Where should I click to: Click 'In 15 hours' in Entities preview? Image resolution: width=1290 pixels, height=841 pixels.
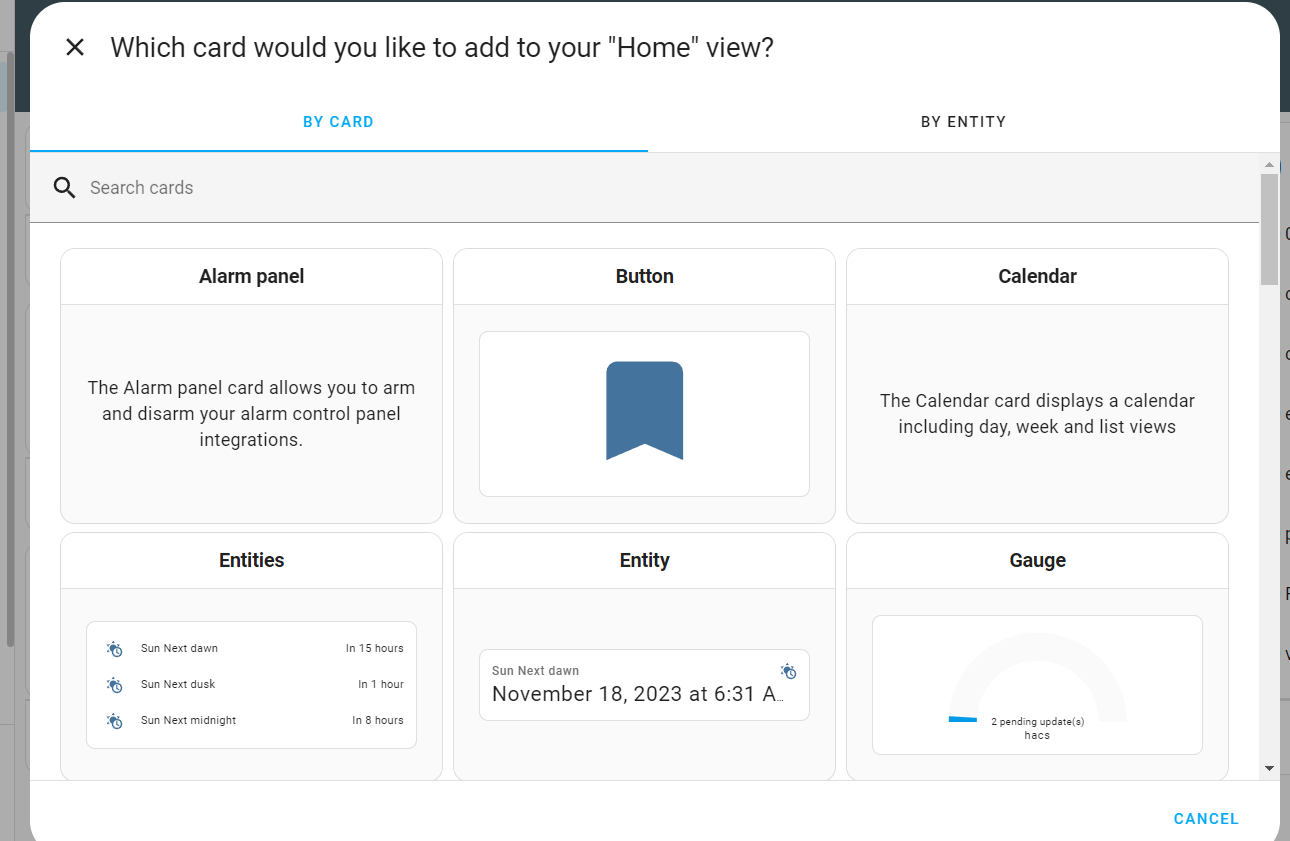click(x=375, y=649)
